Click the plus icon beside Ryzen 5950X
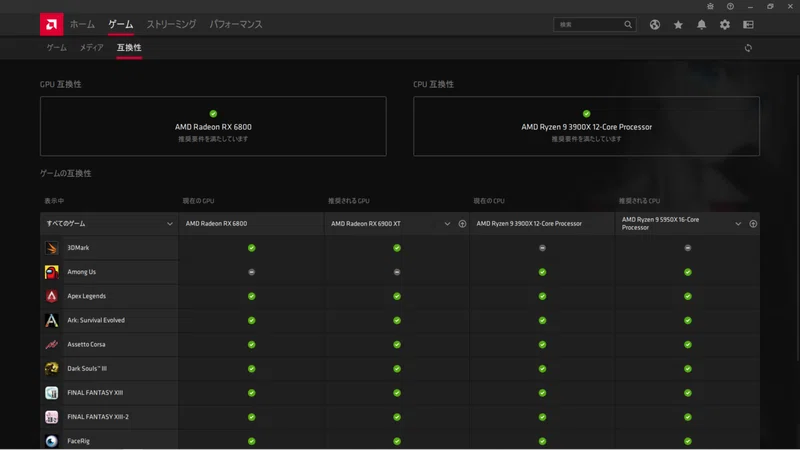The height and width of the screenshot is (450, 800). pyautogui.click(x=753, y=223)
